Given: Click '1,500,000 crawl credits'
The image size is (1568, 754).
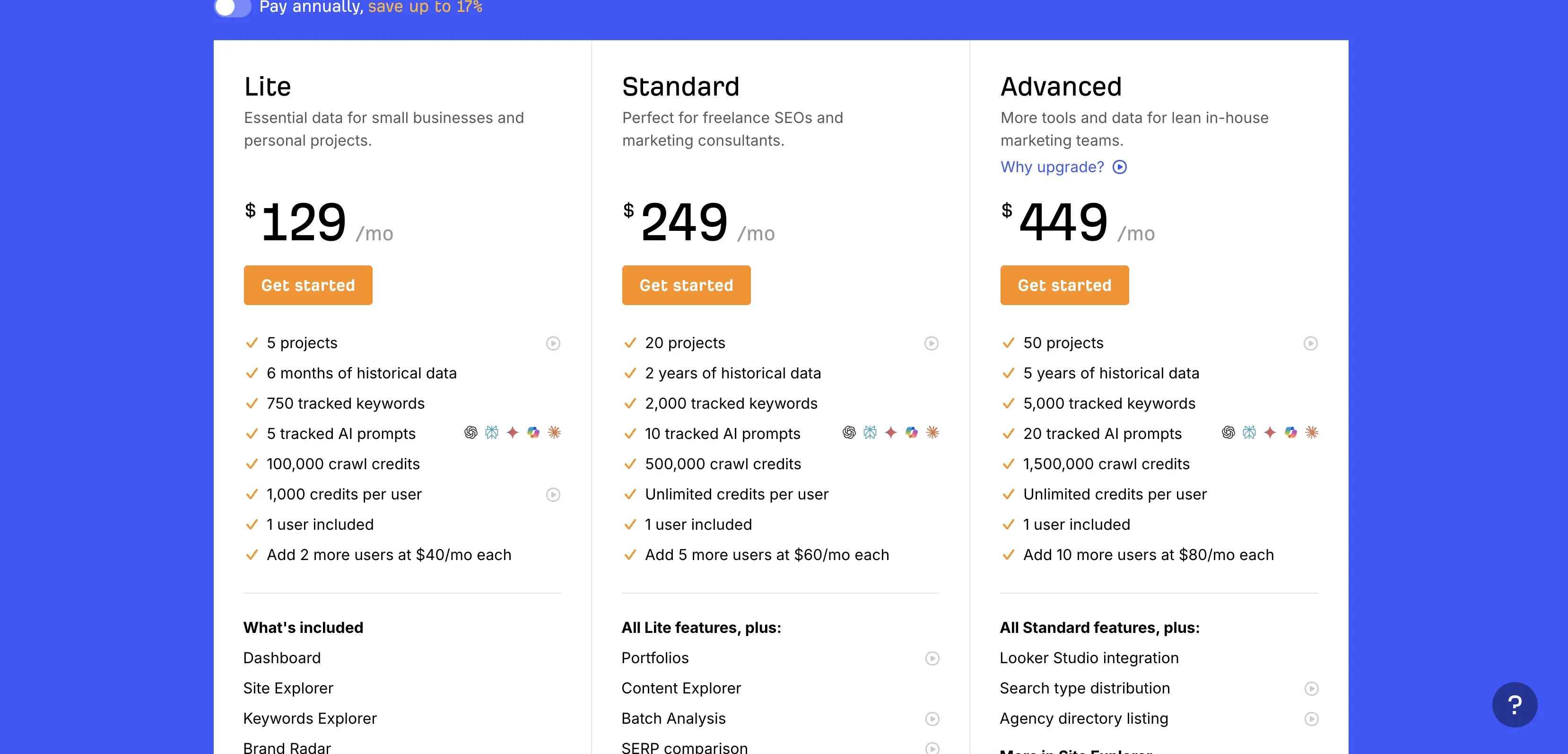Looking at the screenshot, I should [1106, 464].
